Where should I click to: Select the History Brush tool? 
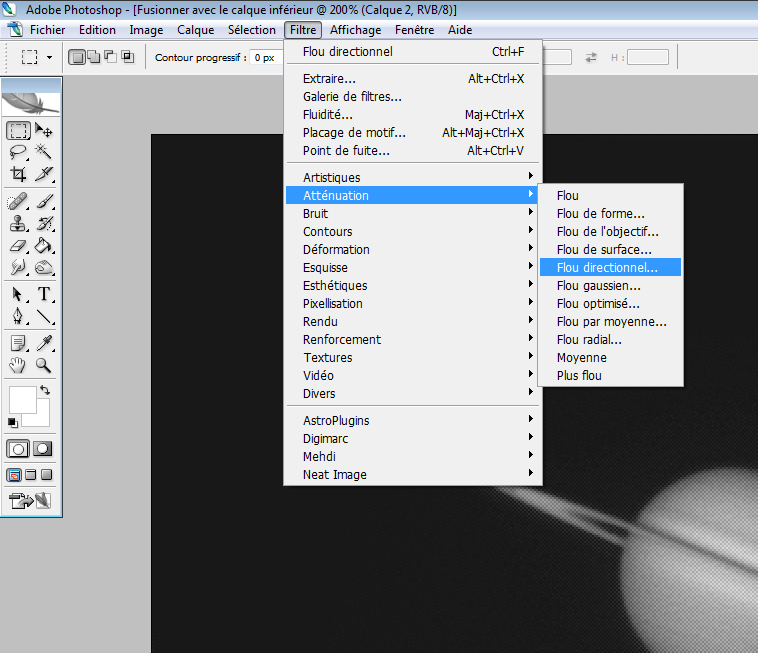tap(44, 223)
